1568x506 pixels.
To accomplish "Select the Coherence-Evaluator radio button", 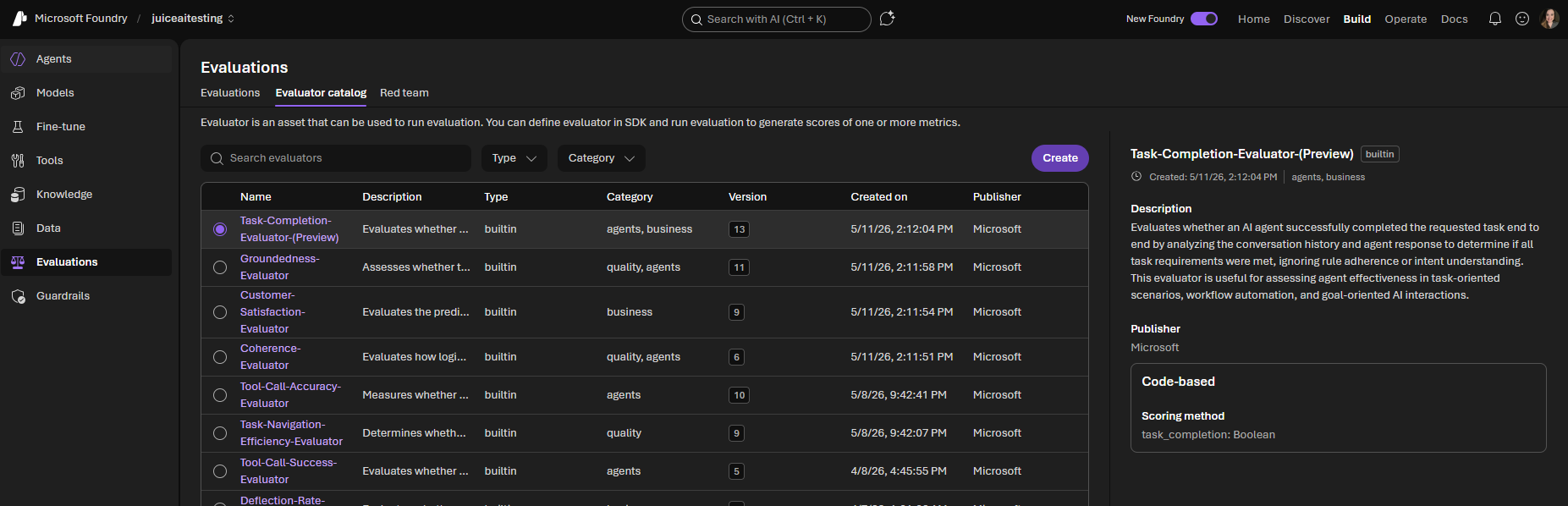I will point(220,357).
